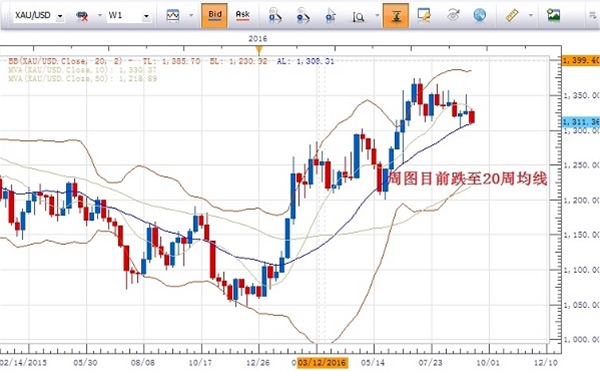Click the highlighted 03/12/2016 date label
This screenshot has width=600, height=371.
pos(322,362)
